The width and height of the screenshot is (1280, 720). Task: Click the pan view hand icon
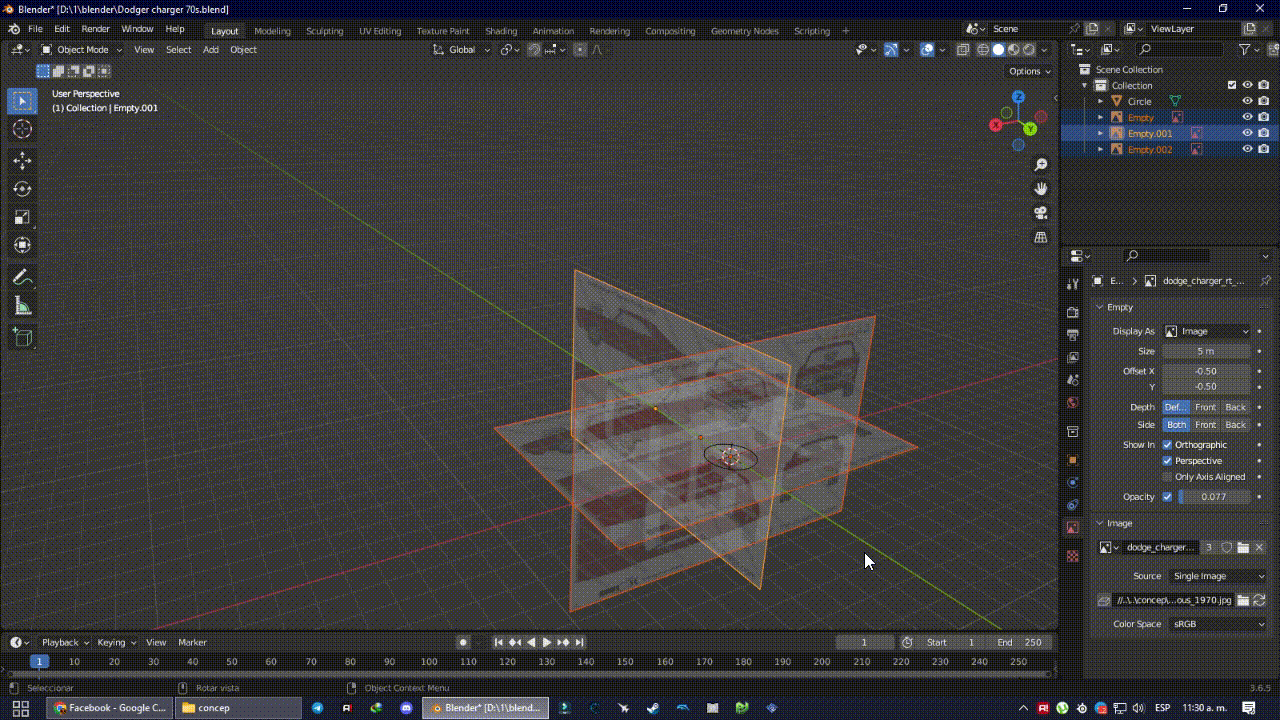point(1041,188)
